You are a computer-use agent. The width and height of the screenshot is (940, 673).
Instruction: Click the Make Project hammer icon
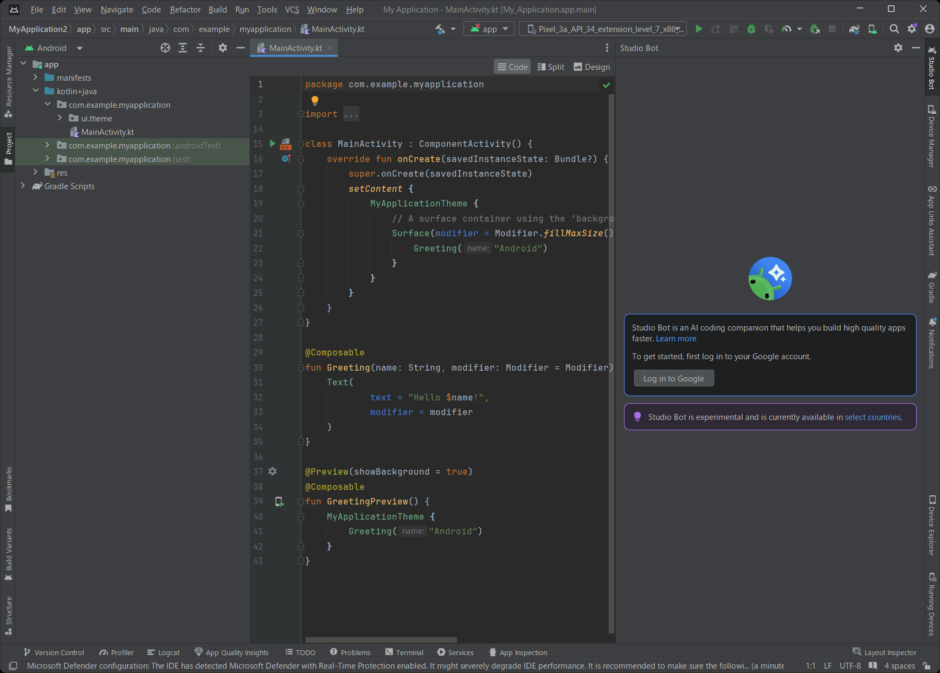(440, 29)
